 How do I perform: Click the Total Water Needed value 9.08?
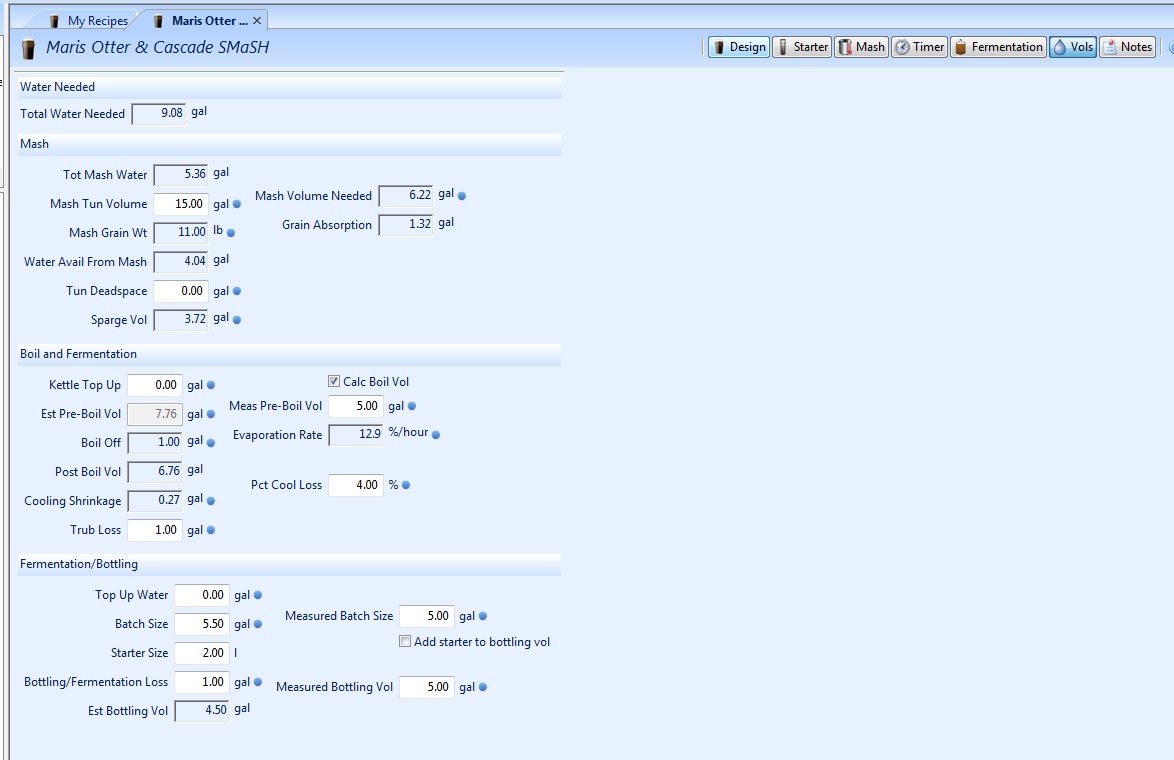click(159, 114)
